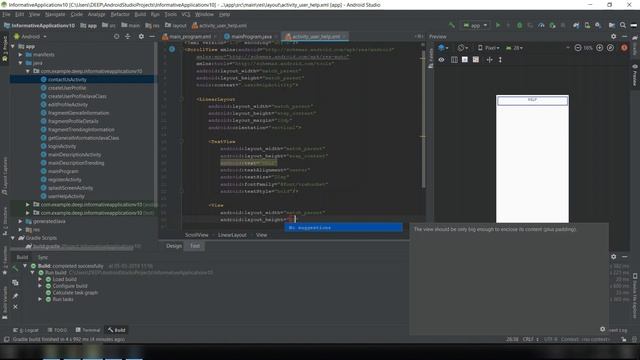Click ScrollView in the editor breadcrumb
Image resolution: width=640 pixels, height=360 pixels.
coord(196,235)
